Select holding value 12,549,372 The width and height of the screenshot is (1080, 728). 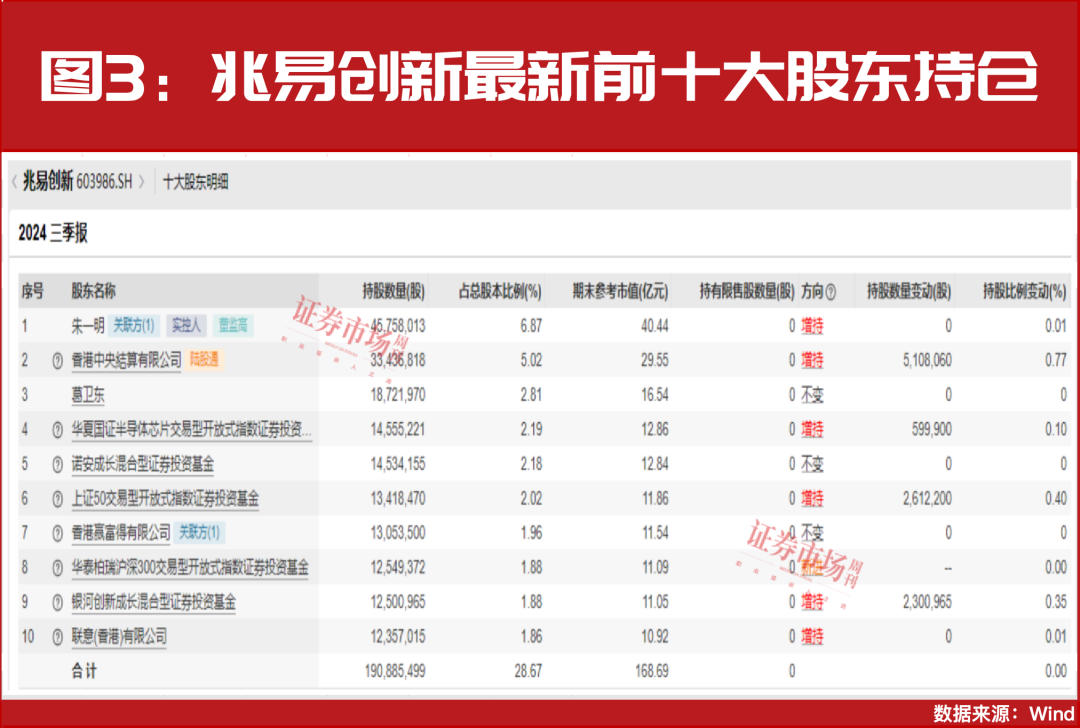tap(398, 568)
